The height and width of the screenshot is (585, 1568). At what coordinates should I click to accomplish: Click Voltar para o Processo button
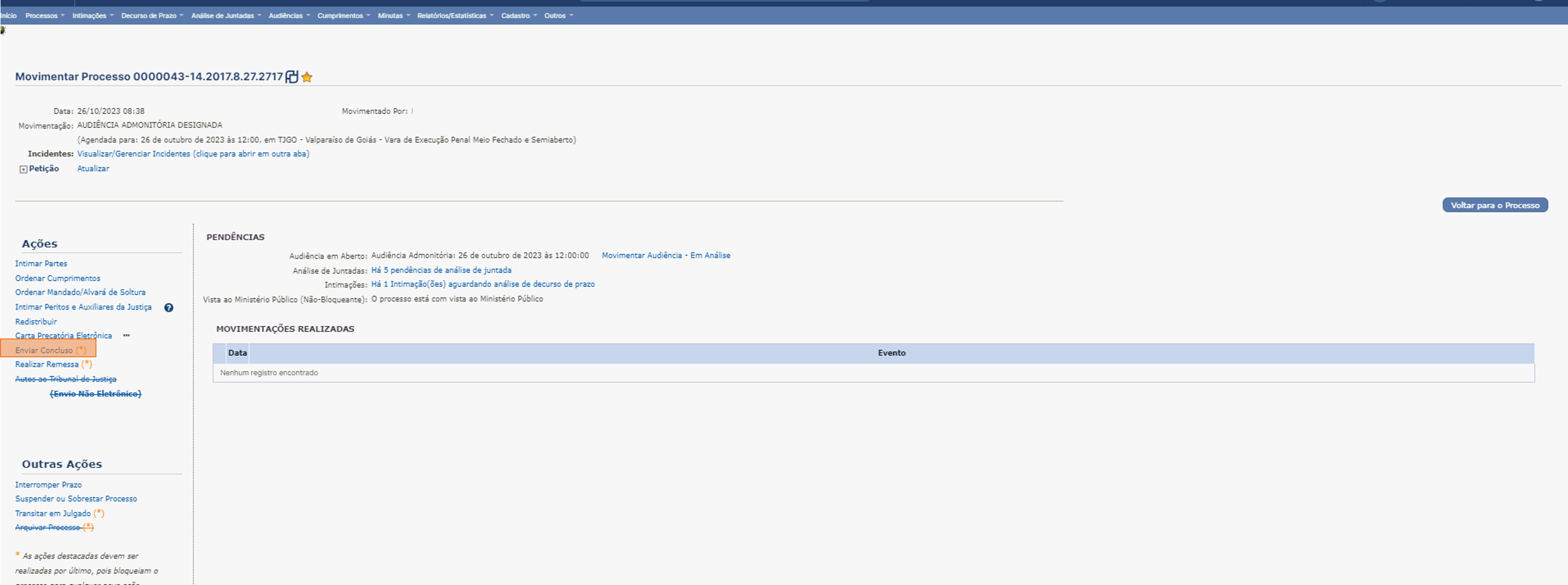click(x=1495, y=205)
